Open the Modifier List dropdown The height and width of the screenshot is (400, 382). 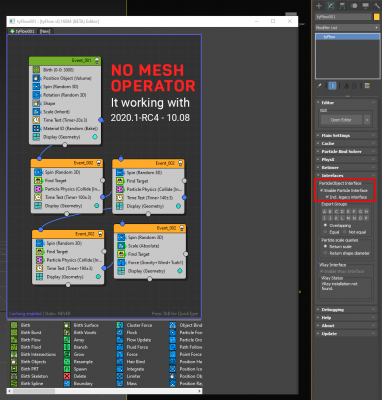point(347,27)
